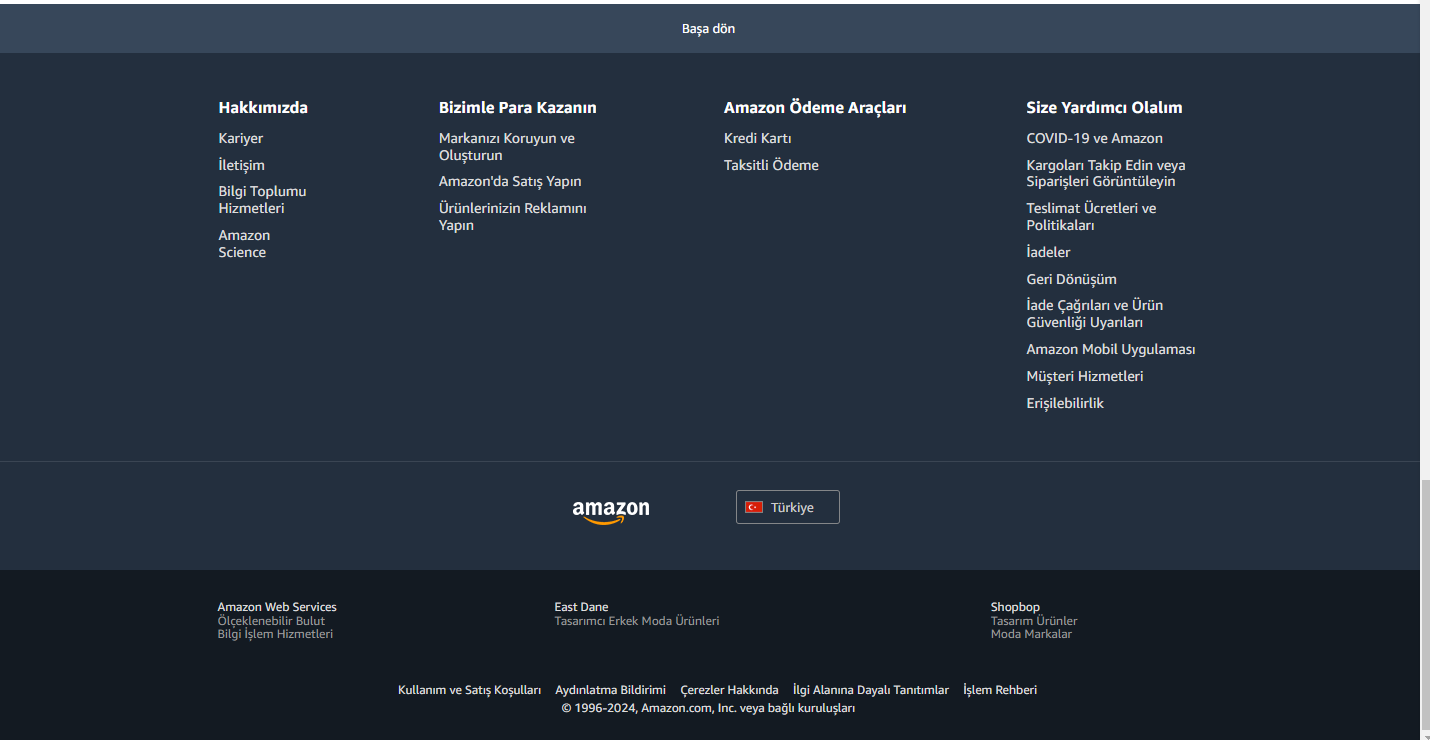Click the 1996-2024 Amazon.com copyright text
Viewport: 1430px width, 740px height.
point(708,708)
